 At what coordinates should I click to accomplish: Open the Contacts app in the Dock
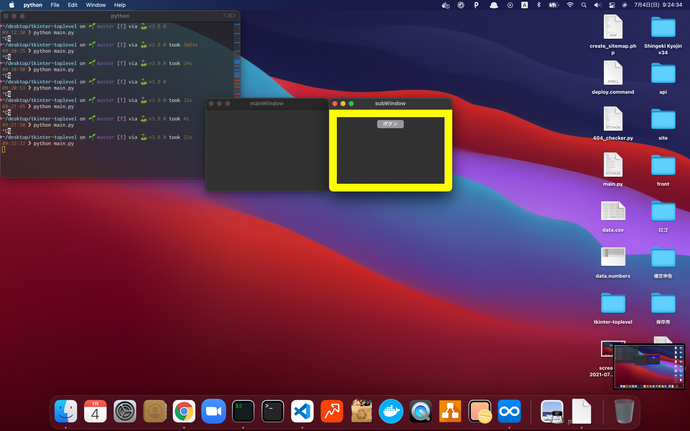pos(155,411)
